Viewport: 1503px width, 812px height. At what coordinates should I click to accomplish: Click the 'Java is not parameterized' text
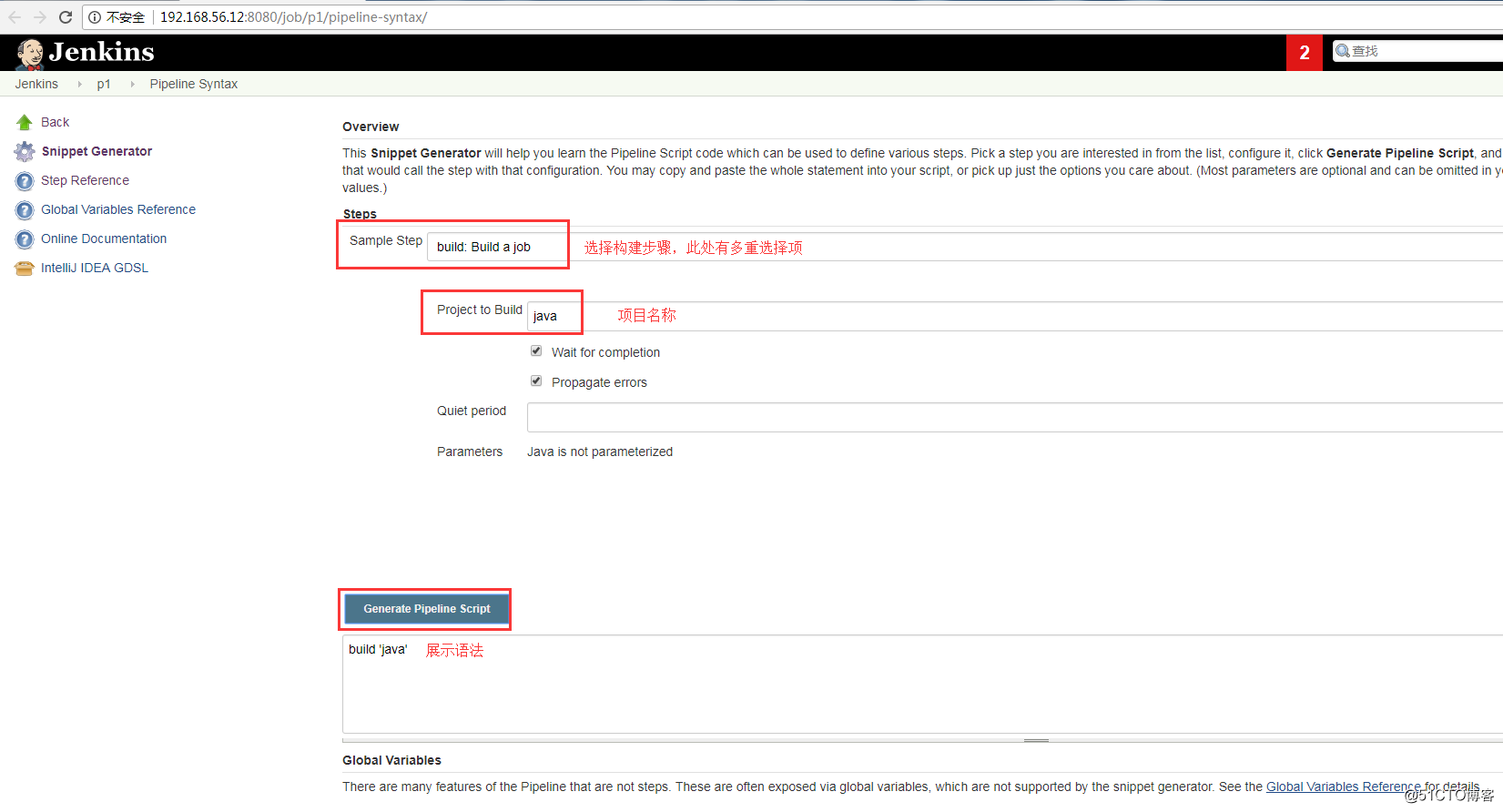[600, 452]
